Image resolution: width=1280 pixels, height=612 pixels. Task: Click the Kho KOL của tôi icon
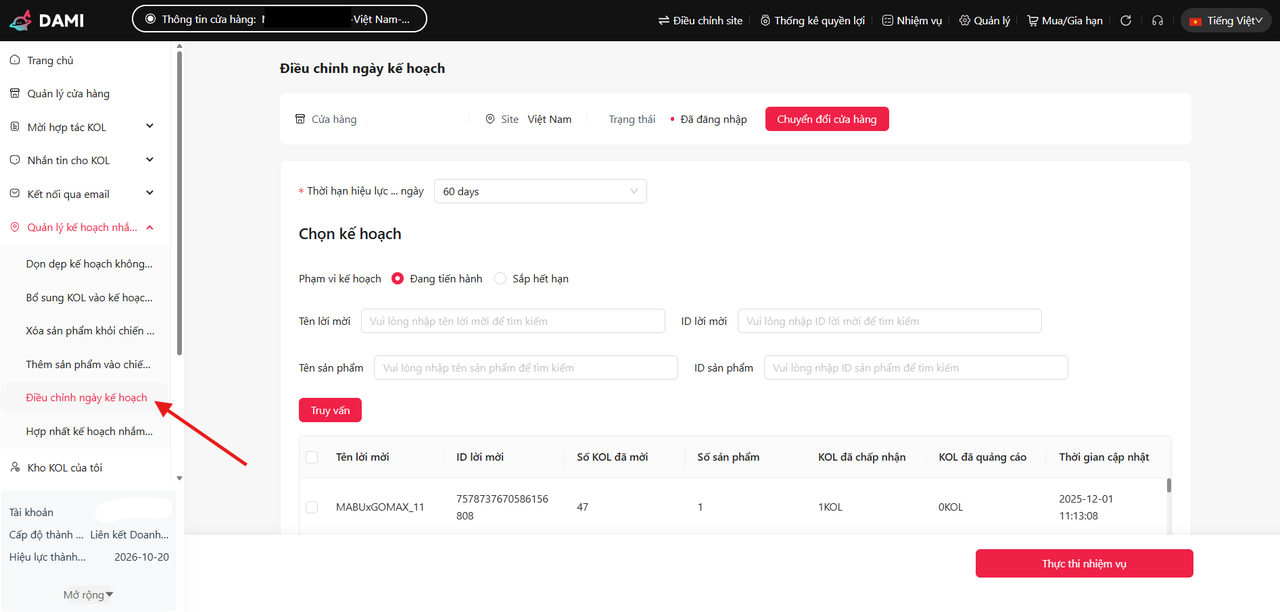pos(15,467)
